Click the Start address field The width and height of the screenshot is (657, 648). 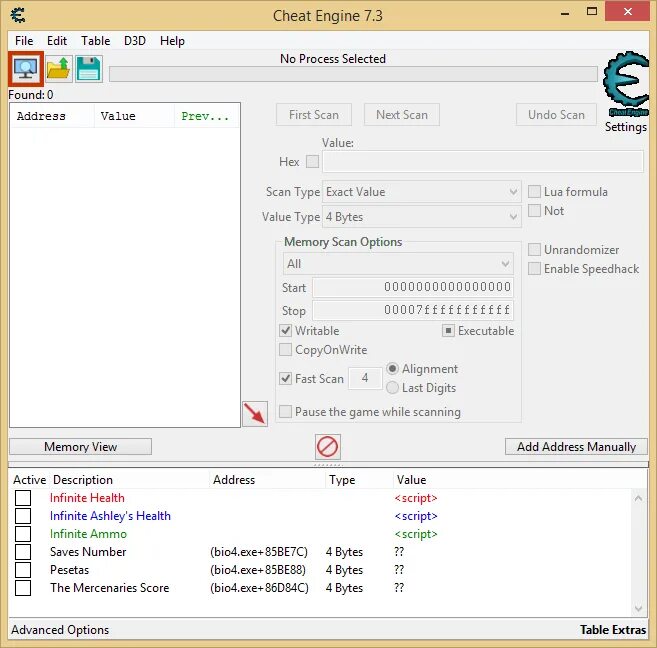coord(413,287)
